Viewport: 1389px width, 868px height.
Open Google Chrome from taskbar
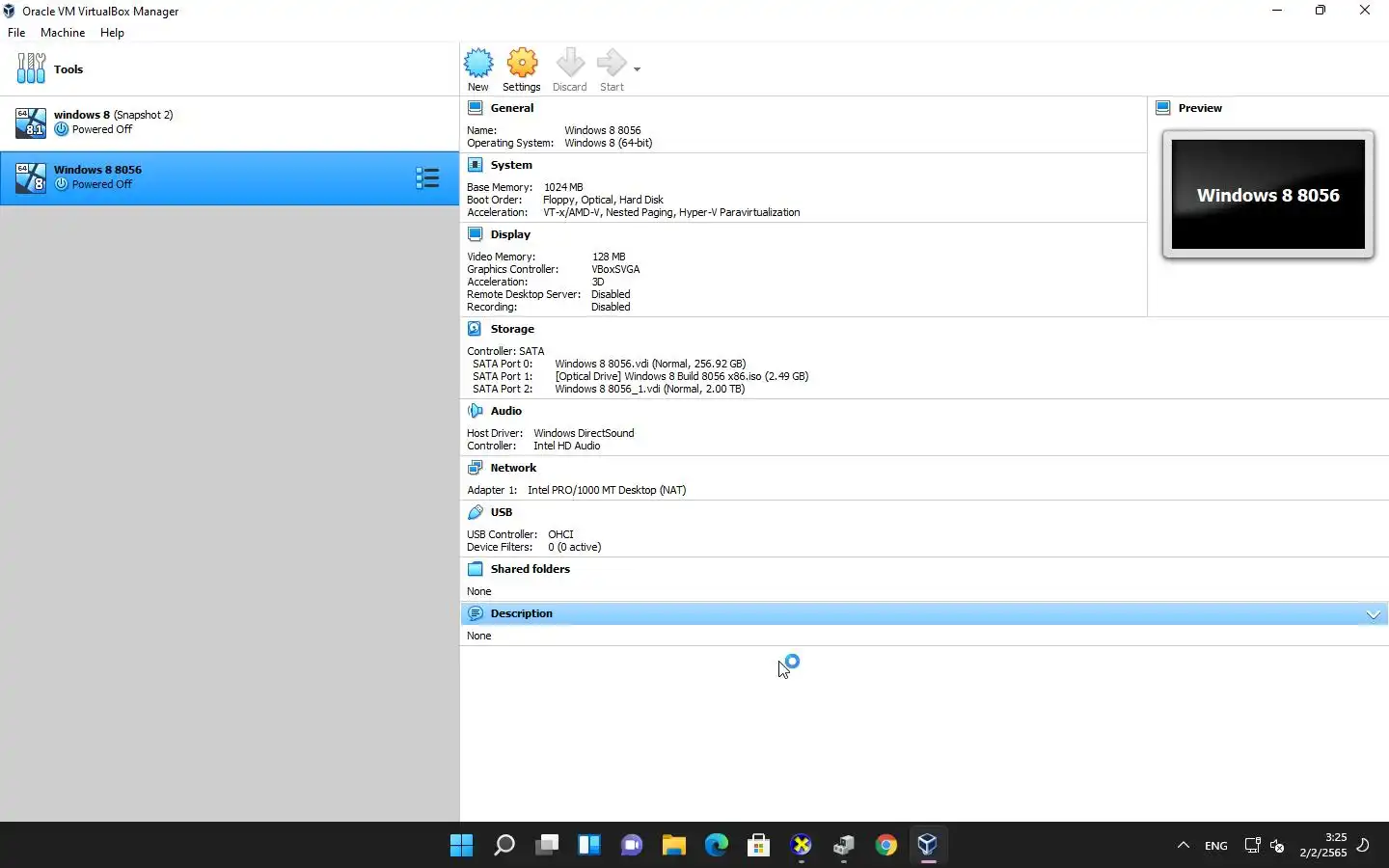[886, 846]
